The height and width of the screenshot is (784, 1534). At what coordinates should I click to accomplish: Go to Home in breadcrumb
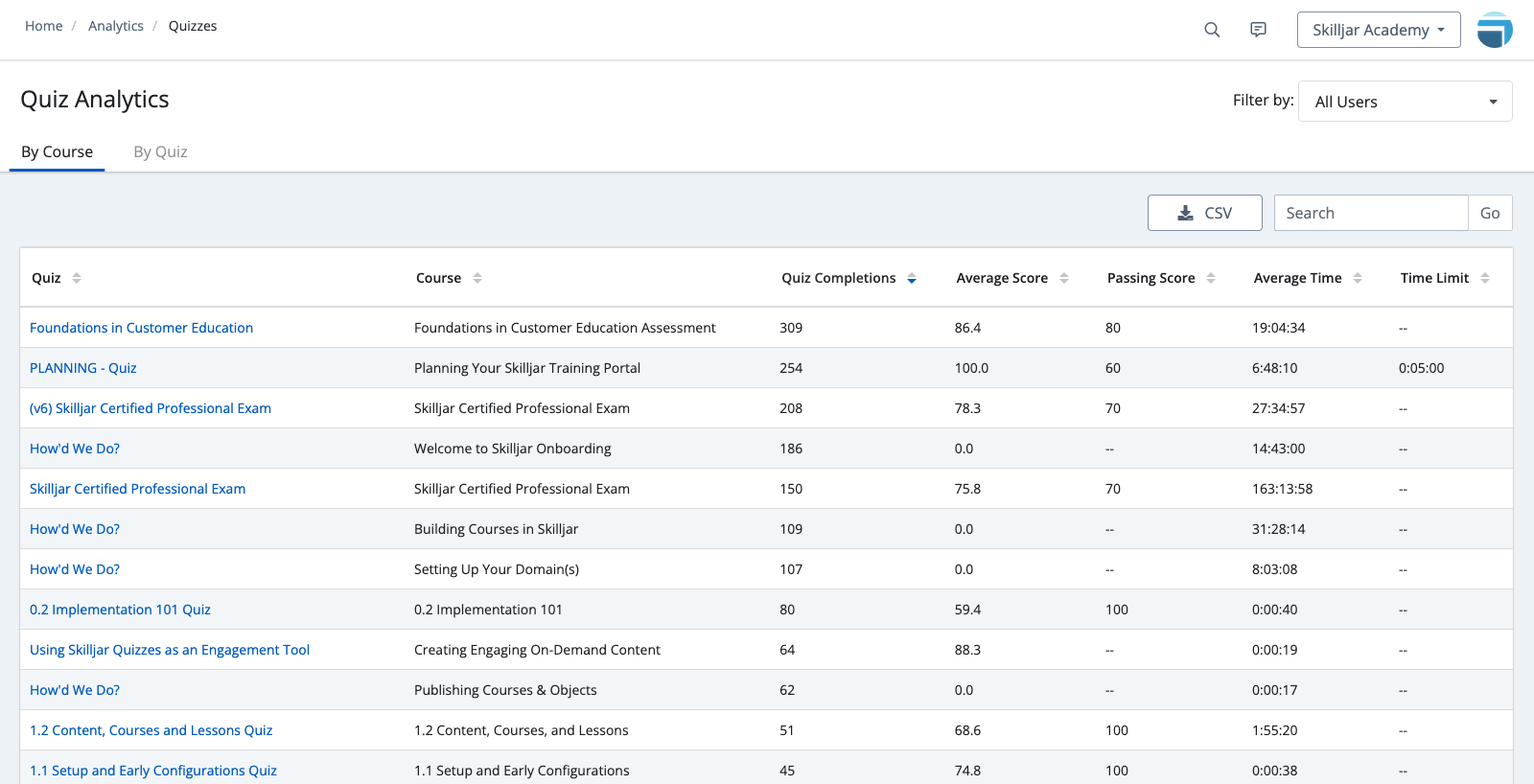pos(43,26)
